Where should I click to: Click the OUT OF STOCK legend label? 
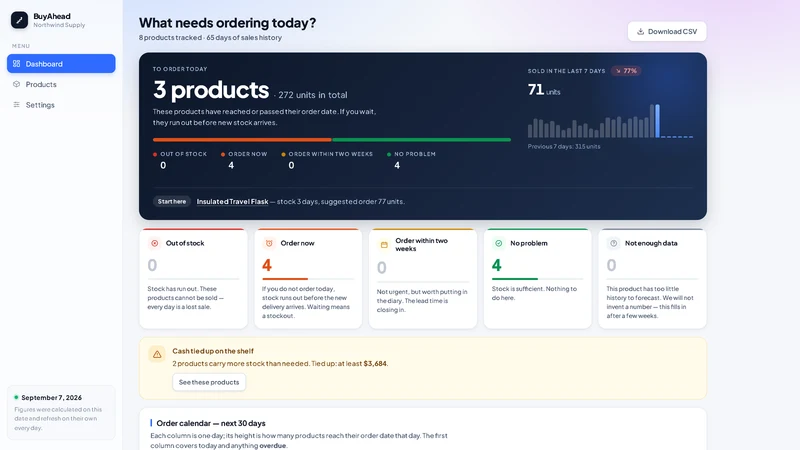click(x=184, y=154)
